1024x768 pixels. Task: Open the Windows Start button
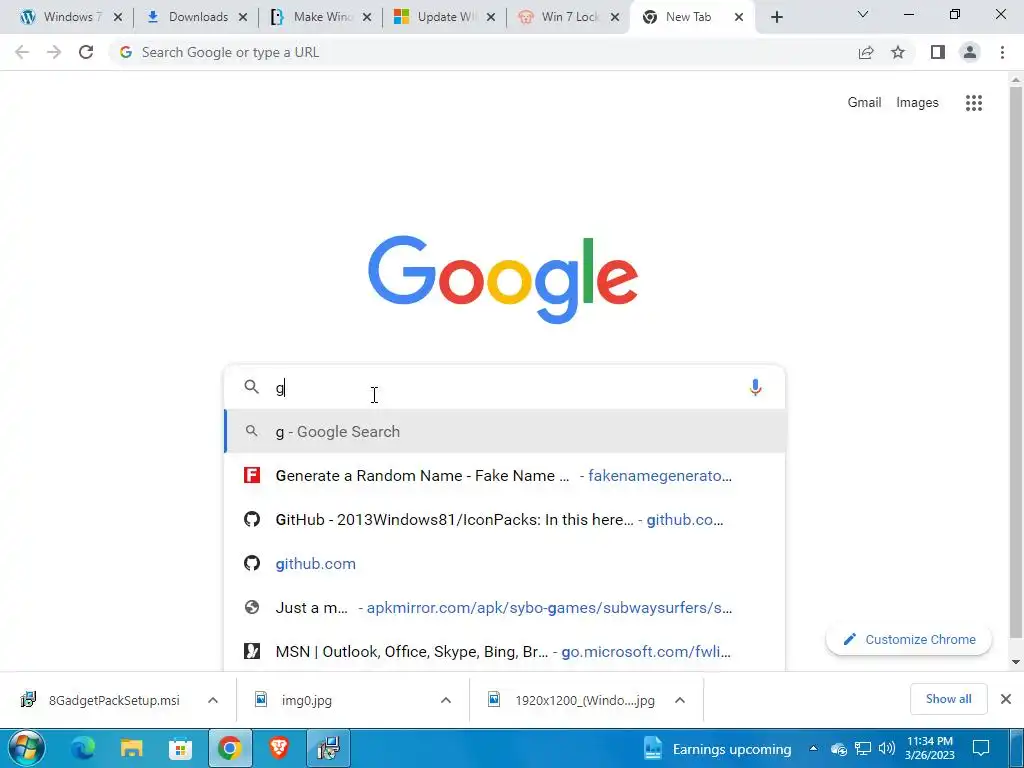click(26, 748)
